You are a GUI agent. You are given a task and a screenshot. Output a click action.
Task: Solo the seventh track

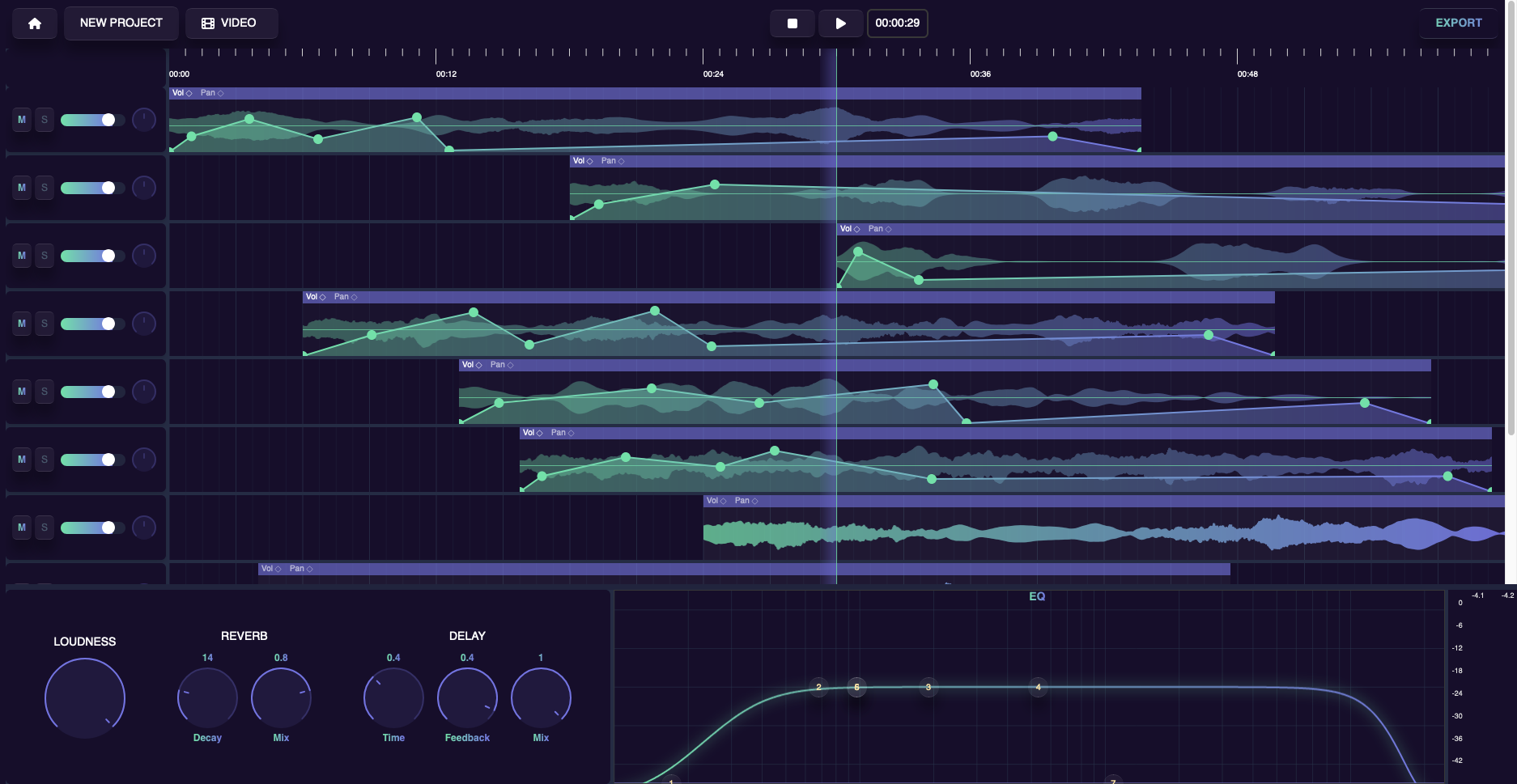[x=45, y=528]
